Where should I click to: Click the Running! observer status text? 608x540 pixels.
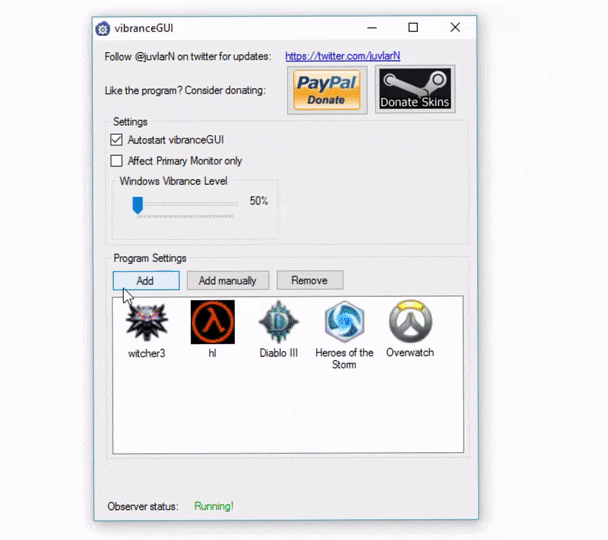(214, 506)
